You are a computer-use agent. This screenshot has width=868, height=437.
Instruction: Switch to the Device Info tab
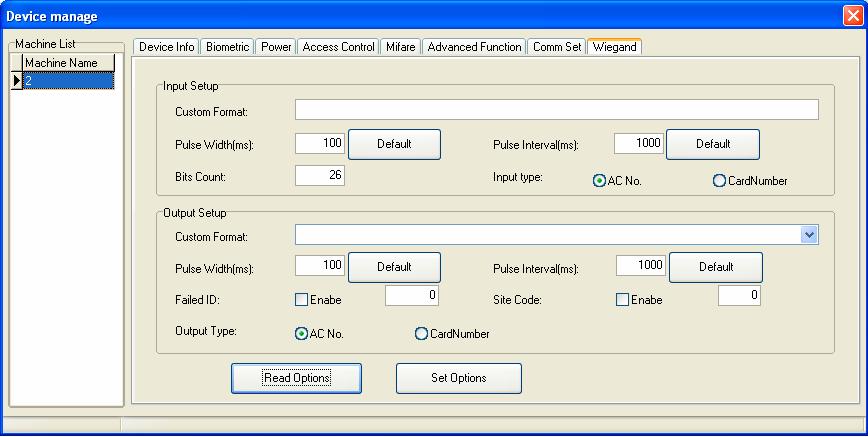click(167, 47)
